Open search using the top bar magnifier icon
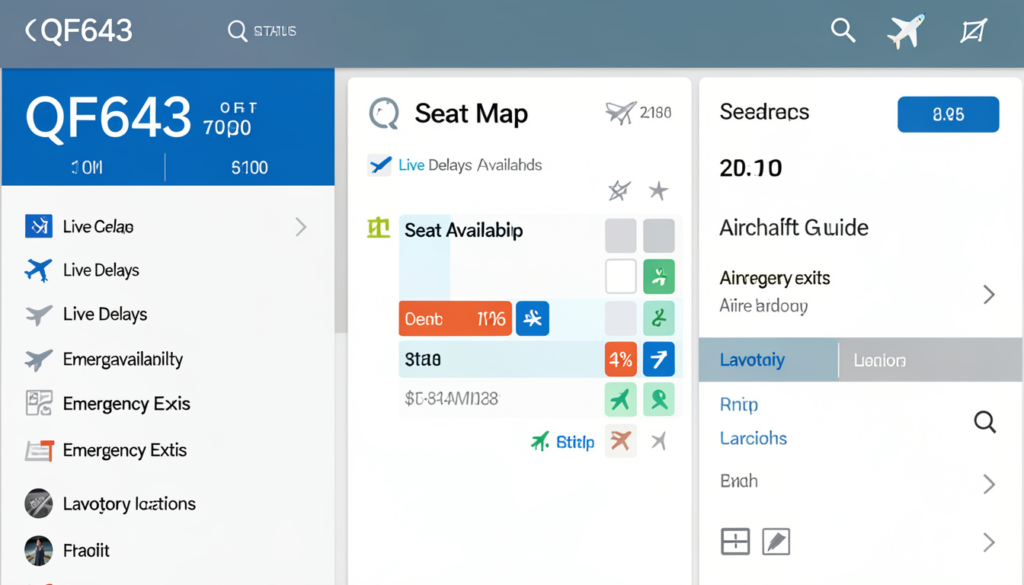 click(843, 31)
